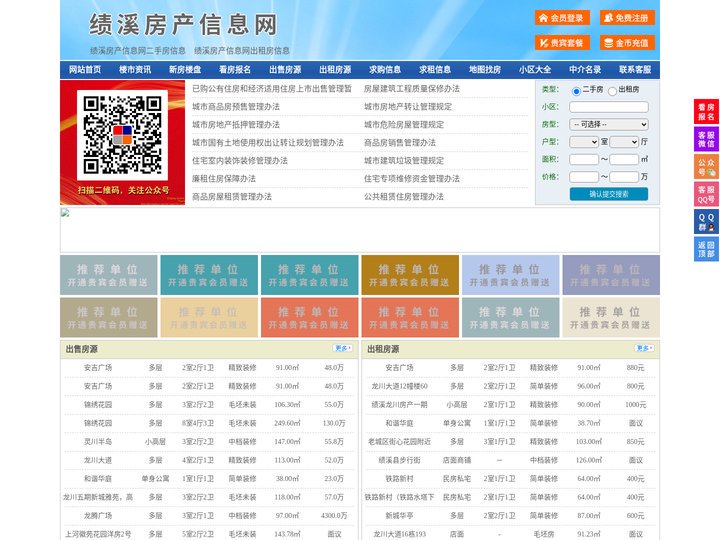Click the 确认提交搜索 button
The height and width of the screenshot is (540, 720).
609,194
